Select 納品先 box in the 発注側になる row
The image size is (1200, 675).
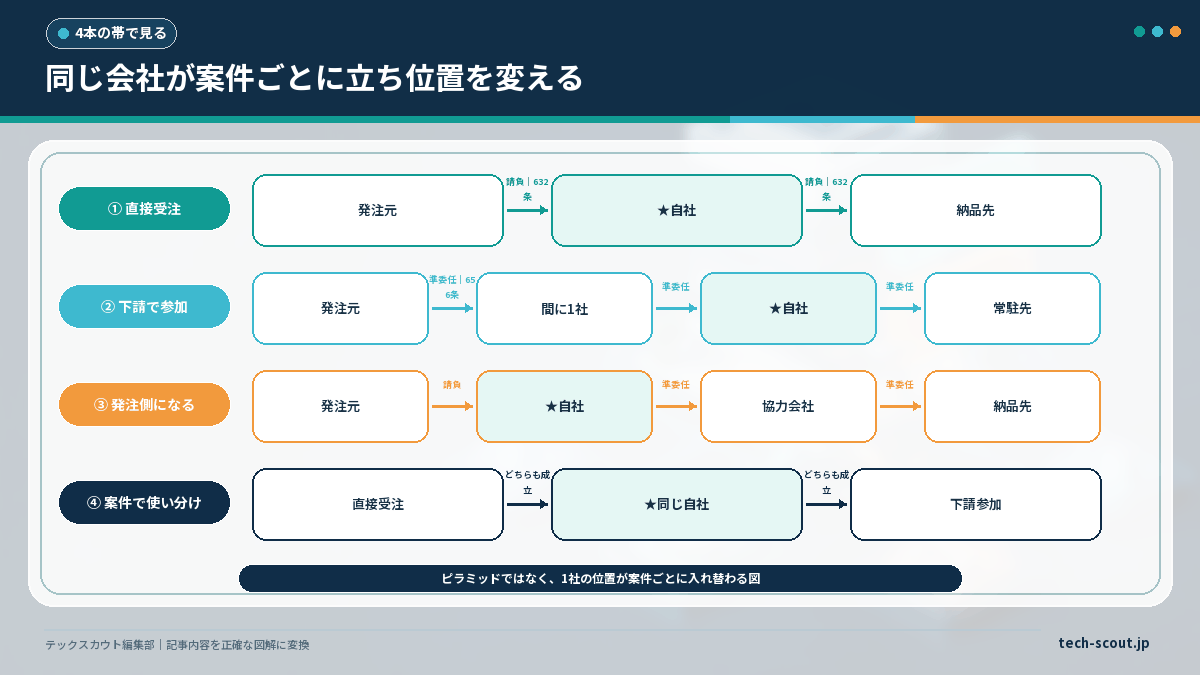click(x=1012, y=406)
